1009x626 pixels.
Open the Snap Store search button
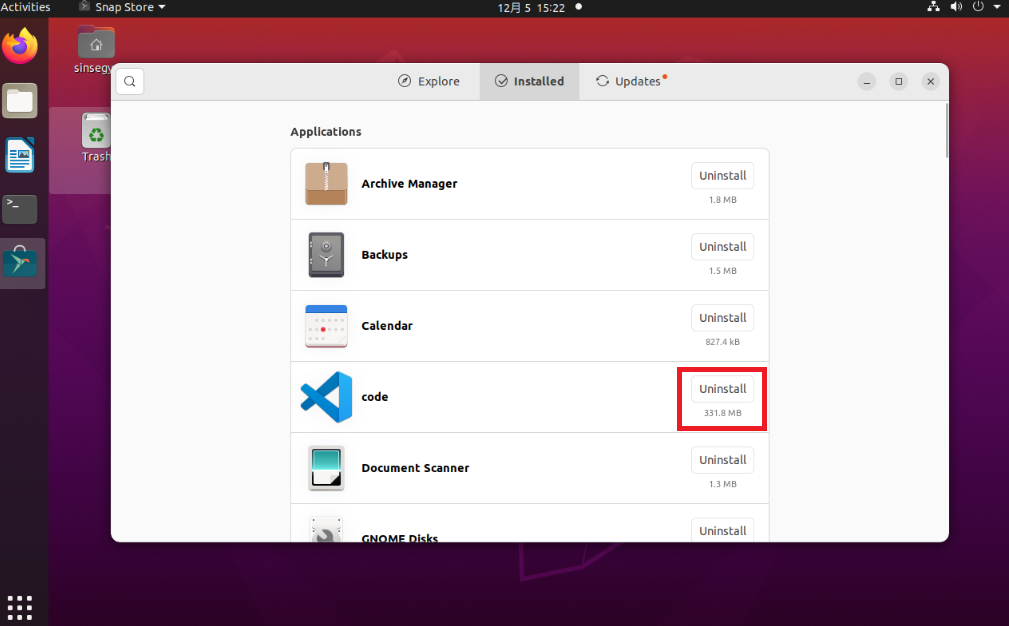(129, 82)
